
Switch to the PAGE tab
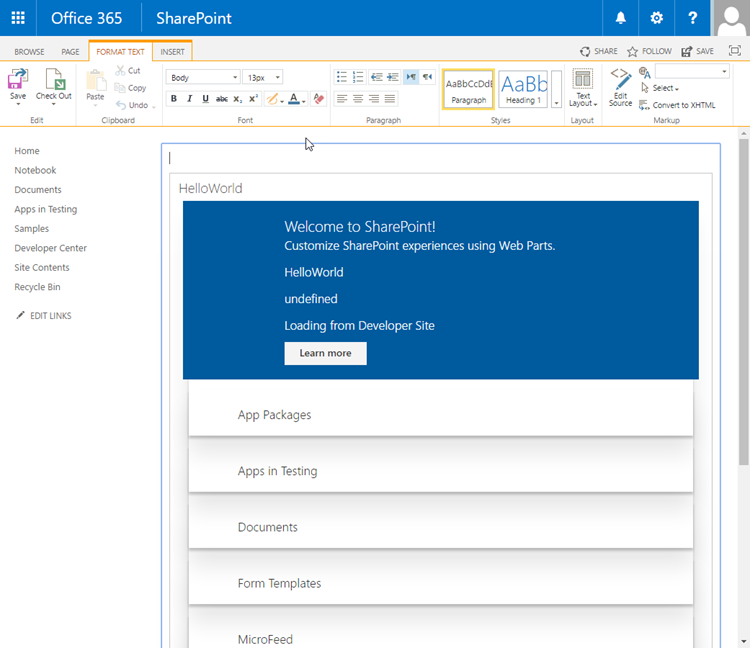[70, 52]
